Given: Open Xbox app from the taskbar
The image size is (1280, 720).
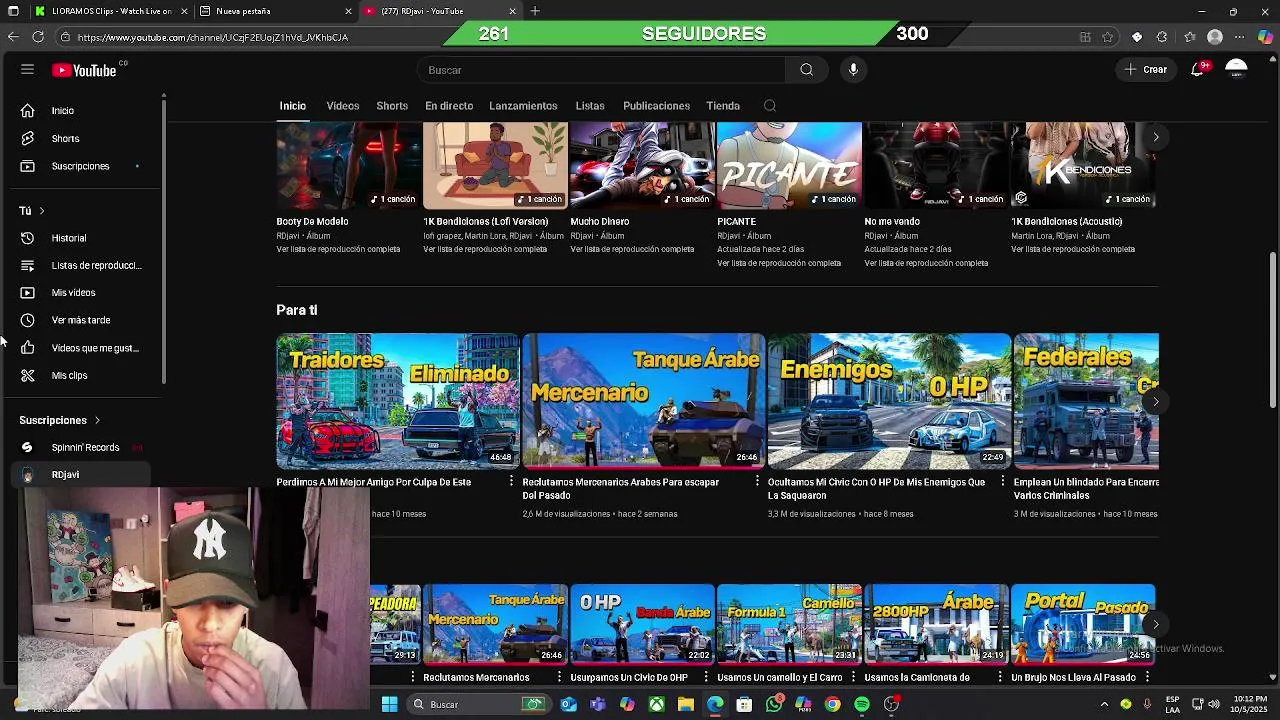Looking at the screenshot, I should (656, 704).
